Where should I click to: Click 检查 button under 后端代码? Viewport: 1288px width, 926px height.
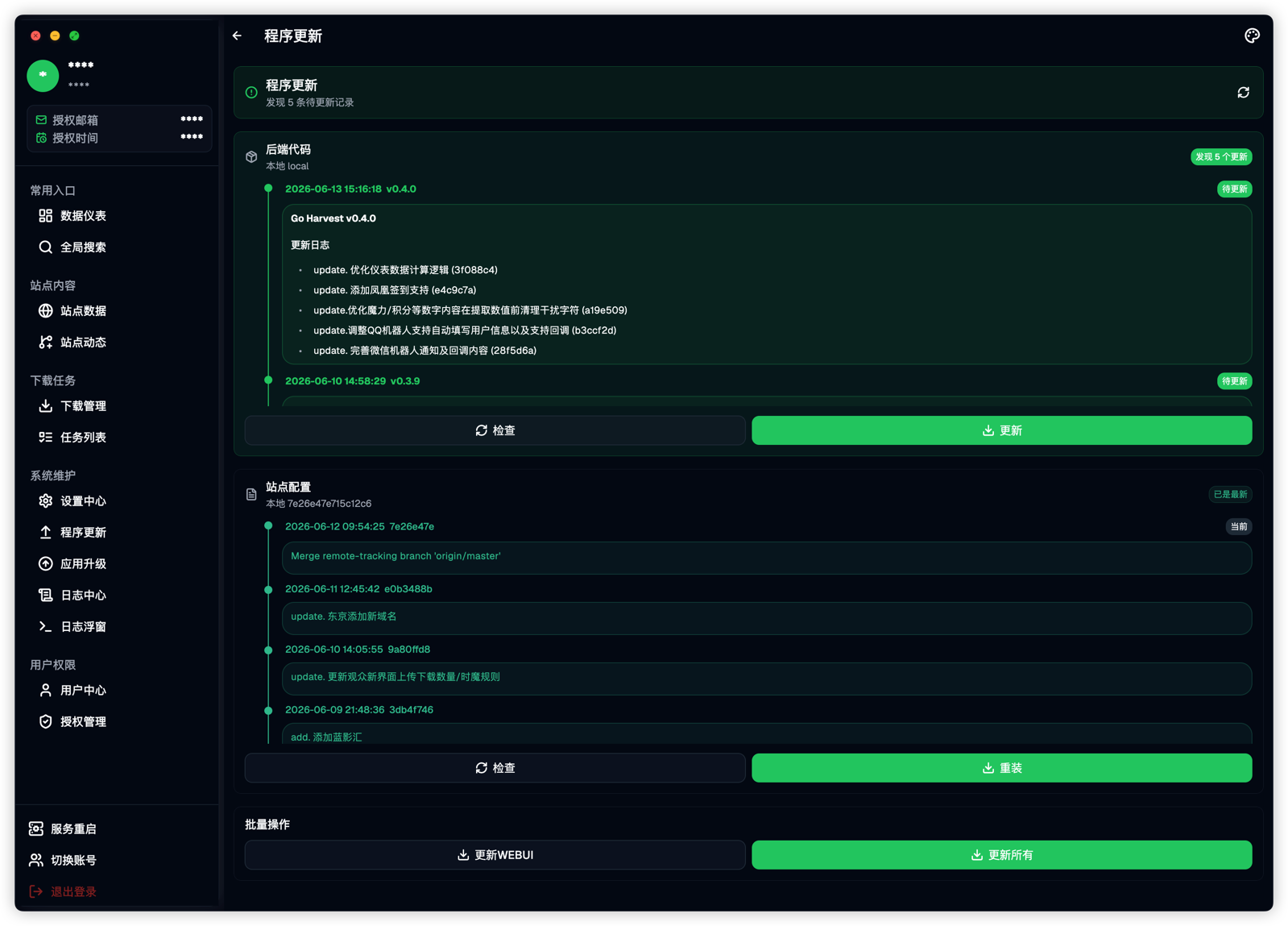[495, 430]
